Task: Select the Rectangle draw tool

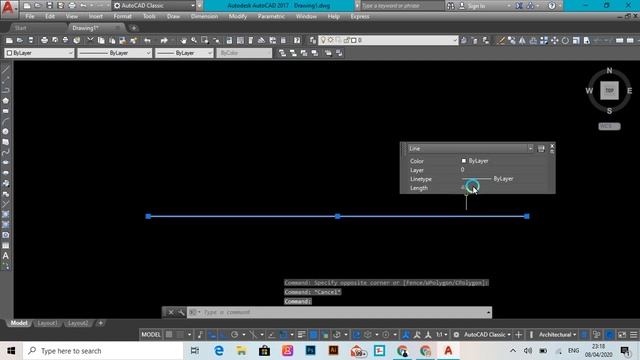Action: [6, 111]
